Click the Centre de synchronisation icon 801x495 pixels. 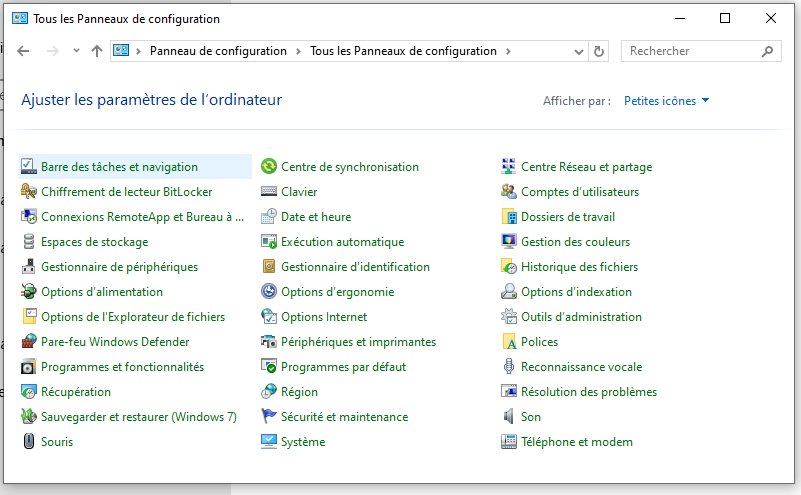coord(269,167)
